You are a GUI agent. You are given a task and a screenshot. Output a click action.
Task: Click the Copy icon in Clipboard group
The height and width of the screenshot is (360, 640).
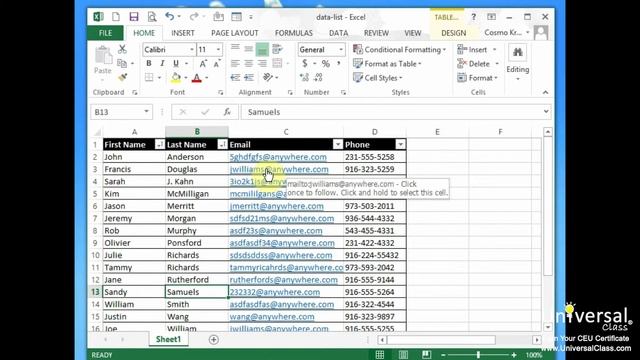pyautogui.click(x=122, y=63)
